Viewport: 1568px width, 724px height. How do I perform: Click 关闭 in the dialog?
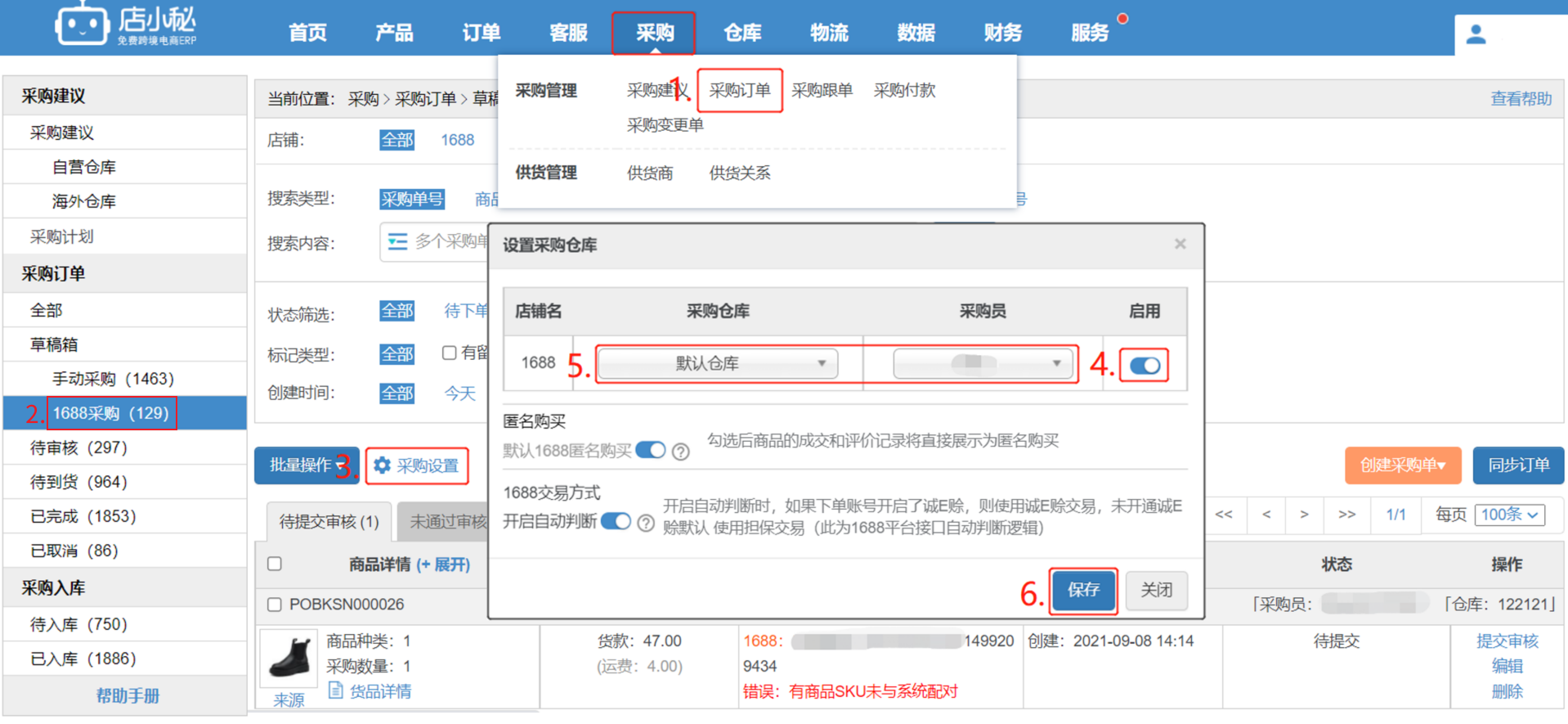(1156, 590)
